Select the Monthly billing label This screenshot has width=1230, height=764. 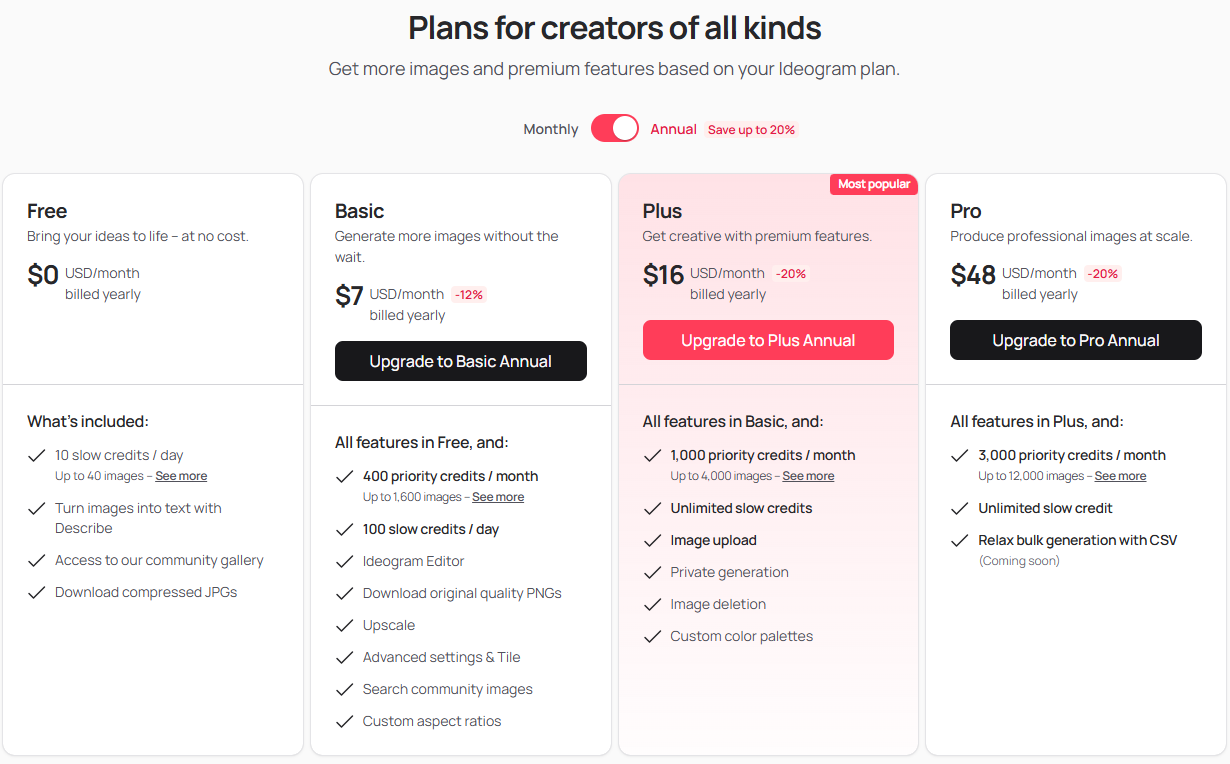551,129
